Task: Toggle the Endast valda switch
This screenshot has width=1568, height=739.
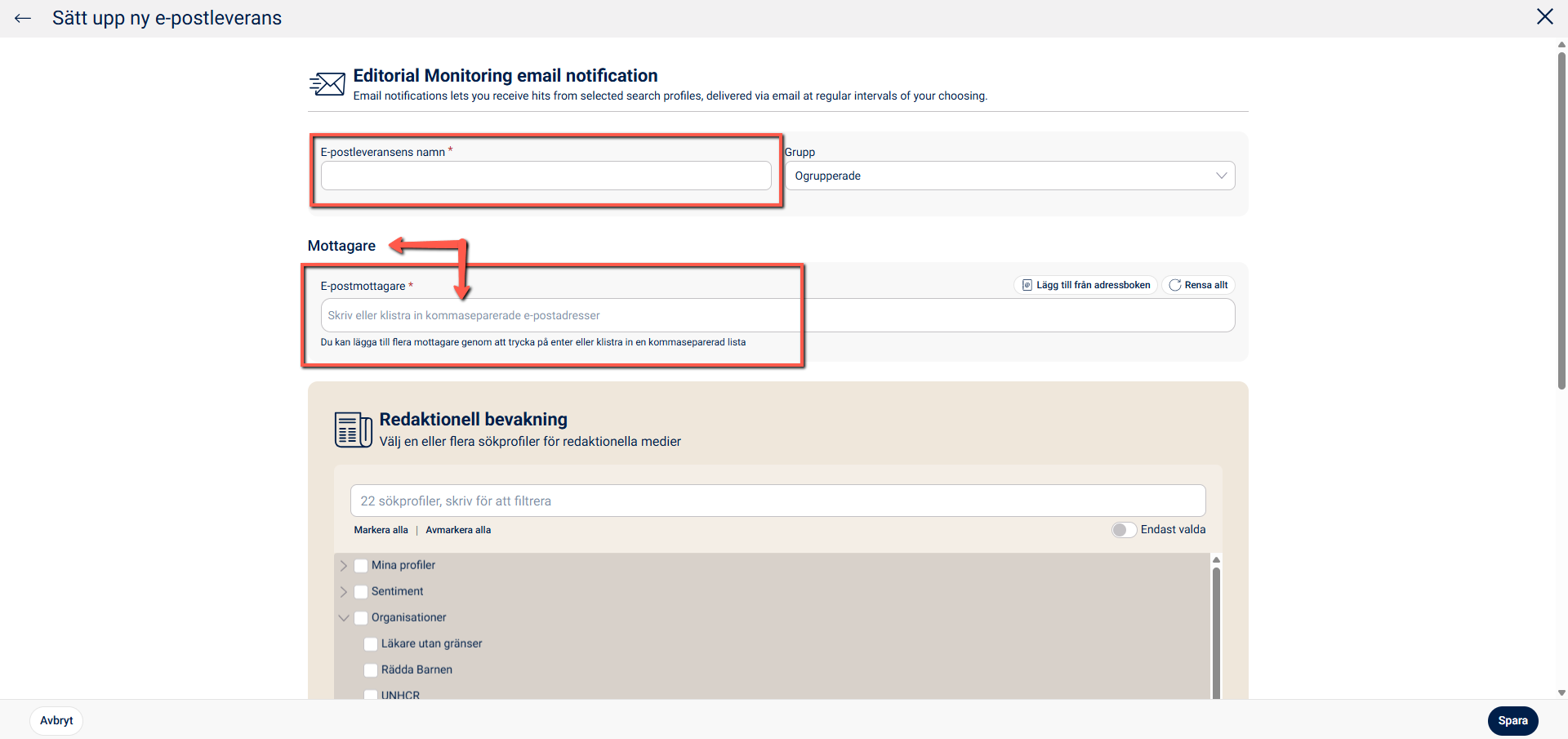Action: (x=1124, y=530)
